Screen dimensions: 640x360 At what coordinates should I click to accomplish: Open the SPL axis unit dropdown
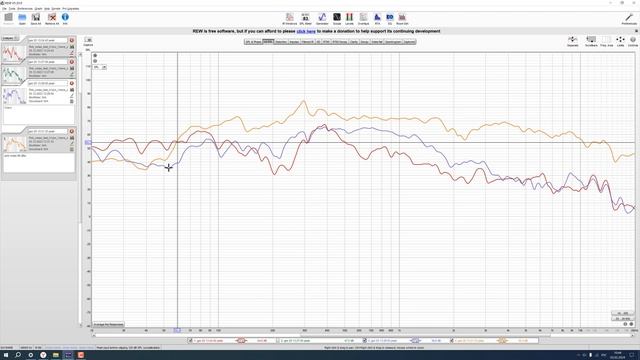(x=100, y=67)
